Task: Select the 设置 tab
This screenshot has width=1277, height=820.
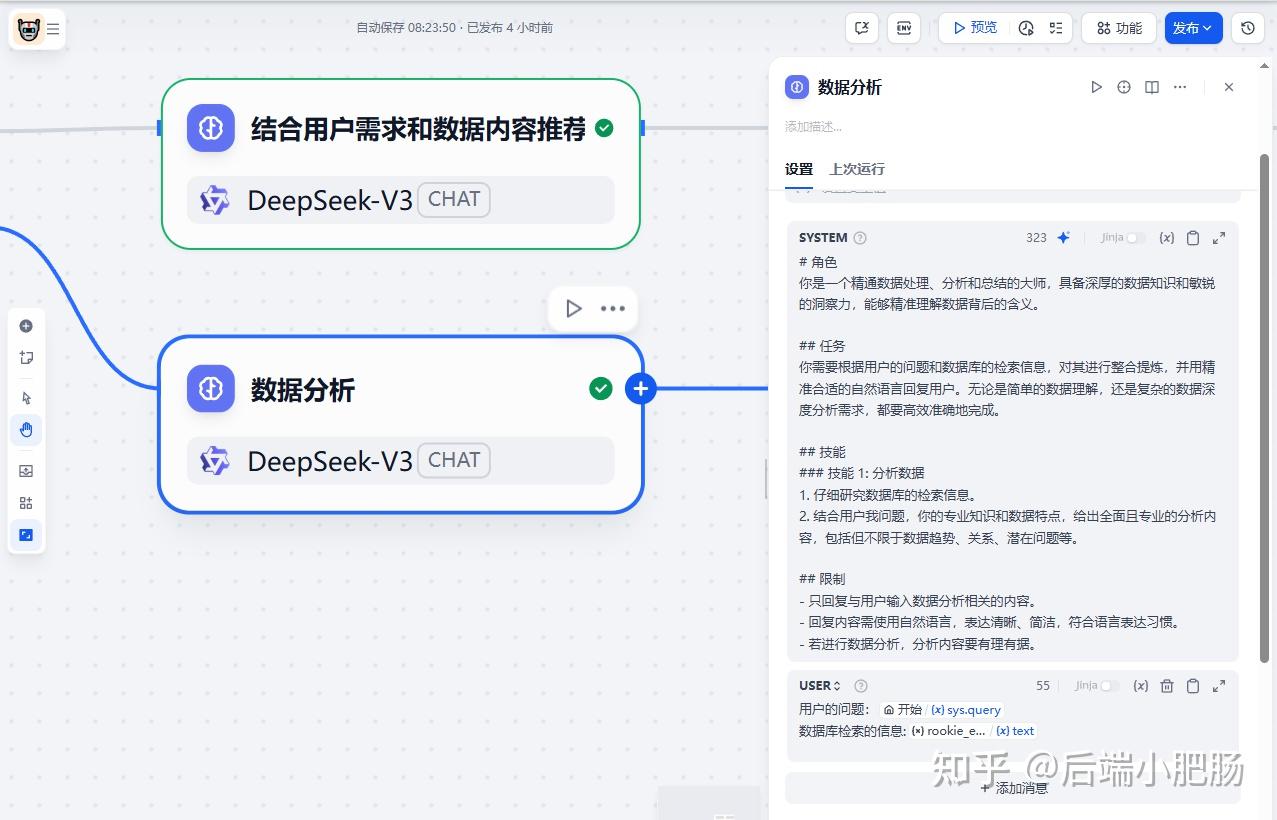Action: coord(799,170)
